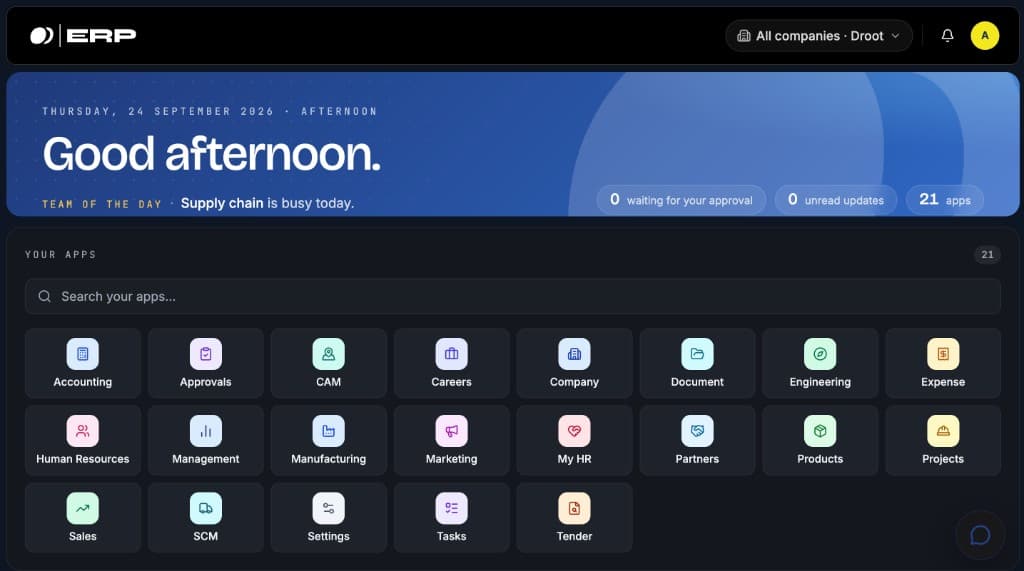The width and height of the screenshot is (1024, 571).
Task: Open the My HR app
Action: 574,440
